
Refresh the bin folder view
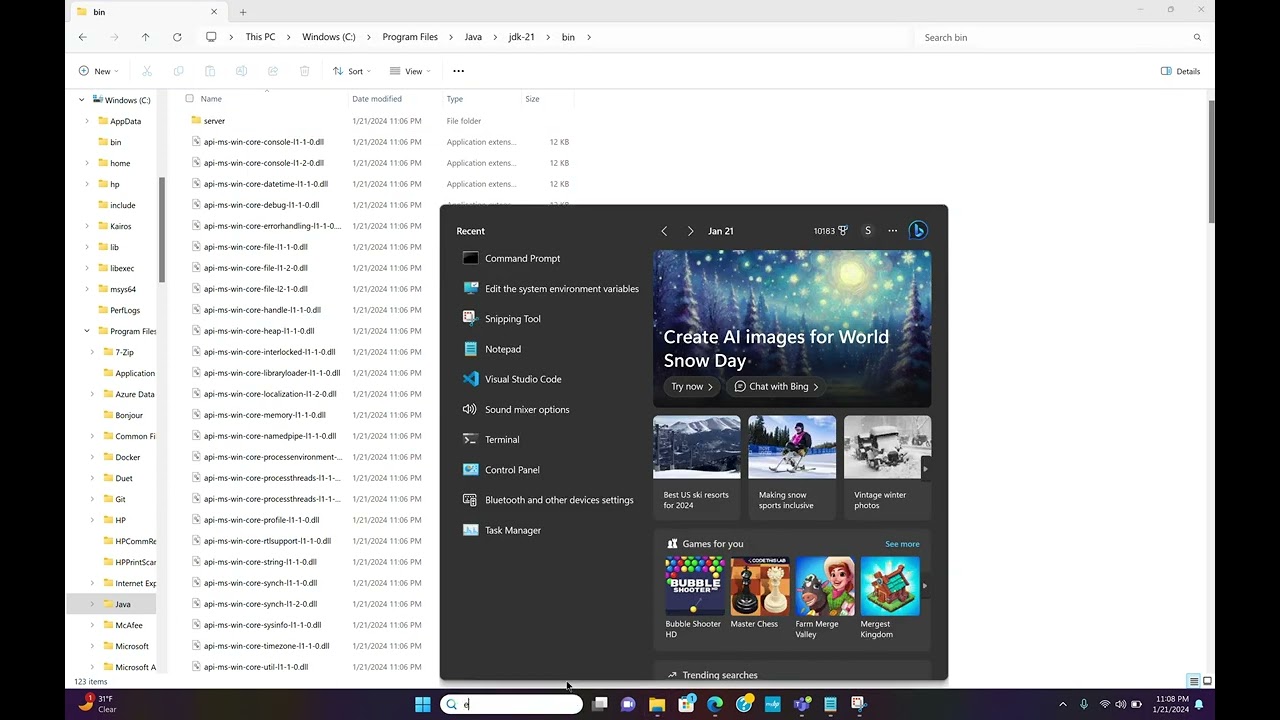[177, 37]
